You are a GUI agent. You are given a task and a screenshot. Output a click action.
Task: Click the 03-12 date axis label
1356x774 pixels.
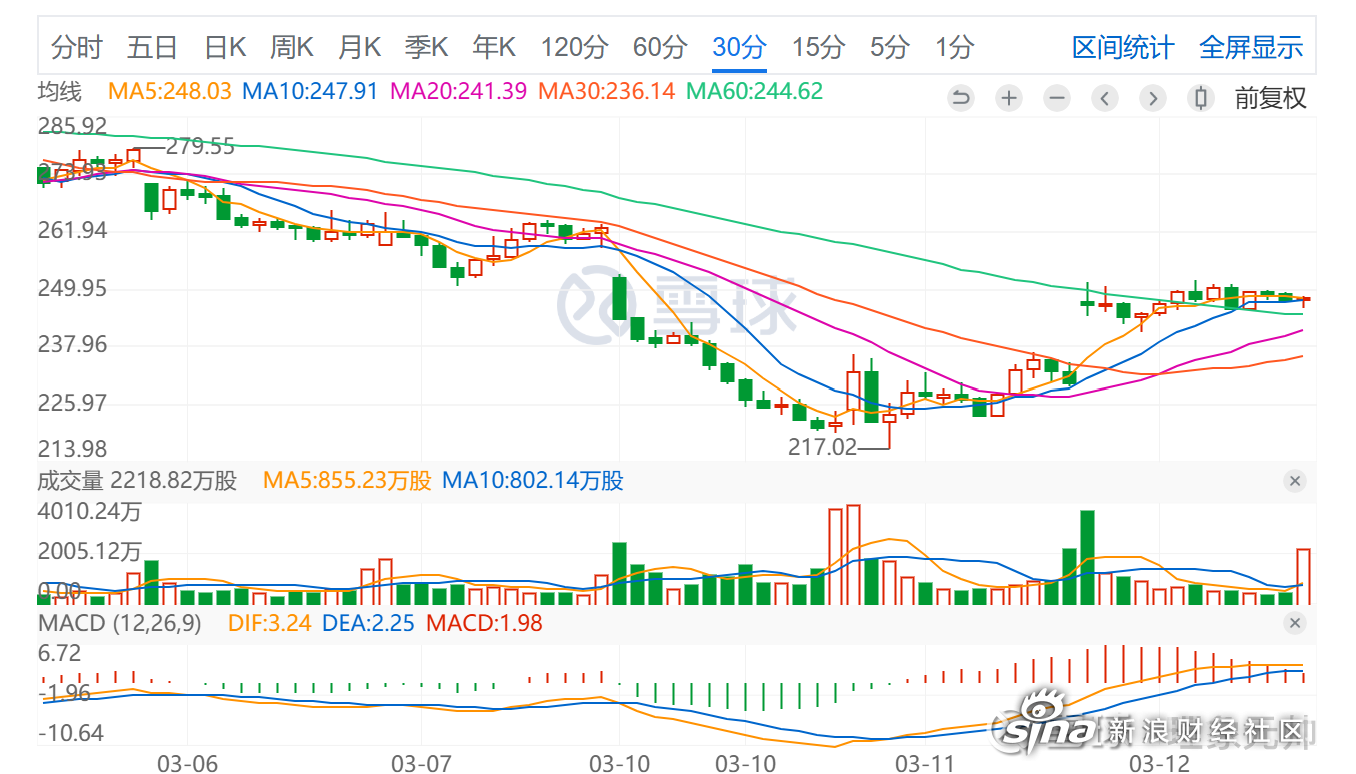pyautogui.click(x=1160, y=762)
